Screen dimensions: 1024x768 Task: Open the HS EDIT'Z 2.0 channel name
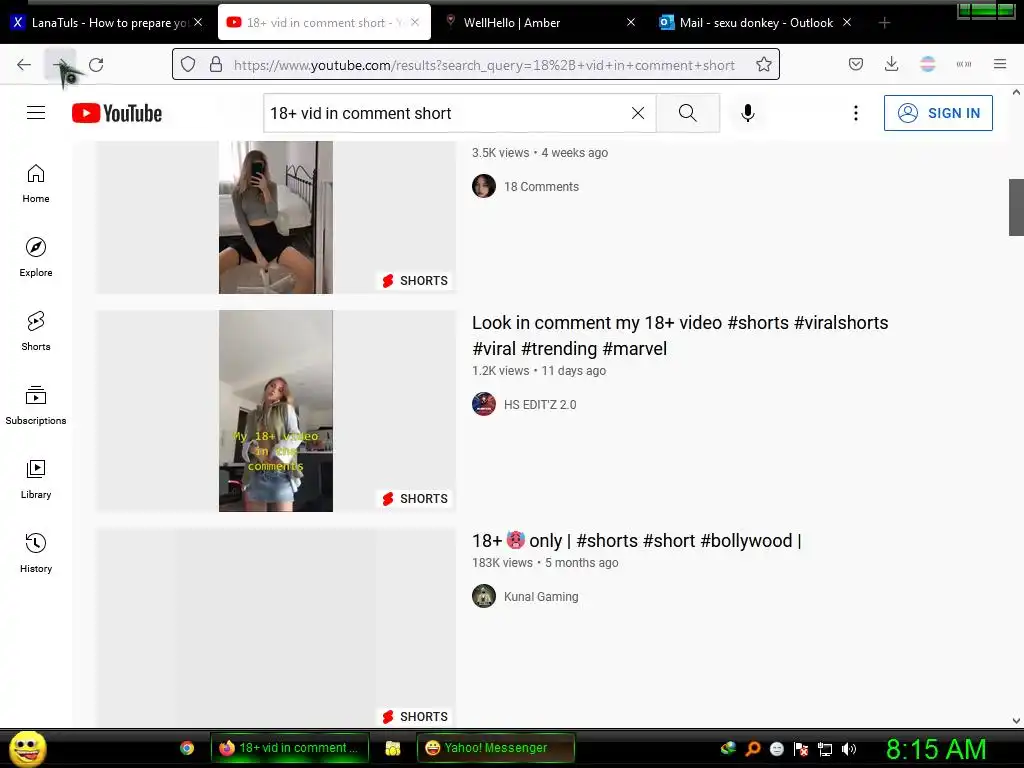540,405
